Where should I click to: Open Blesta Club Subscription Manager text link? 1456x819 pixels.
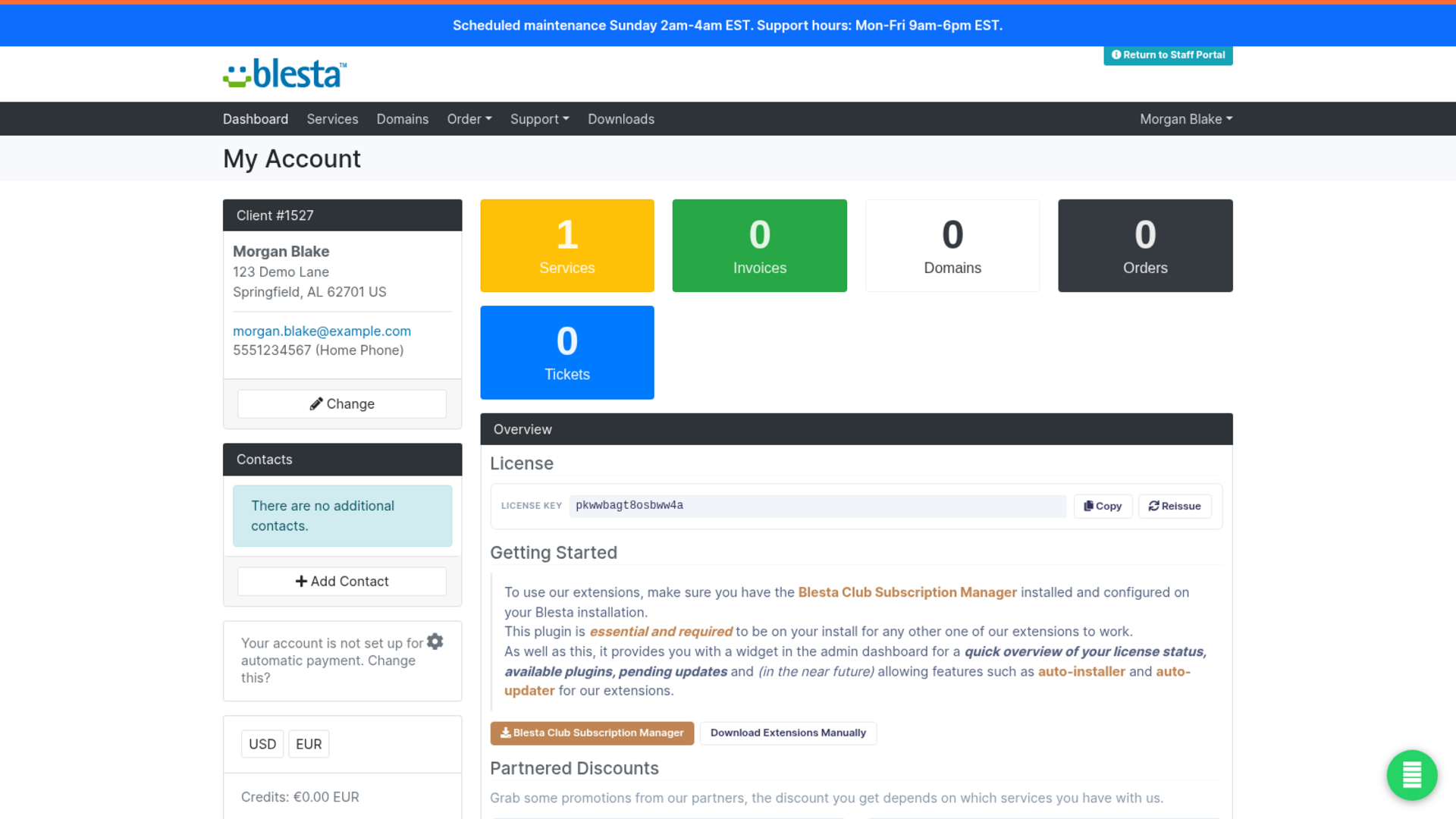click(907, 592)
